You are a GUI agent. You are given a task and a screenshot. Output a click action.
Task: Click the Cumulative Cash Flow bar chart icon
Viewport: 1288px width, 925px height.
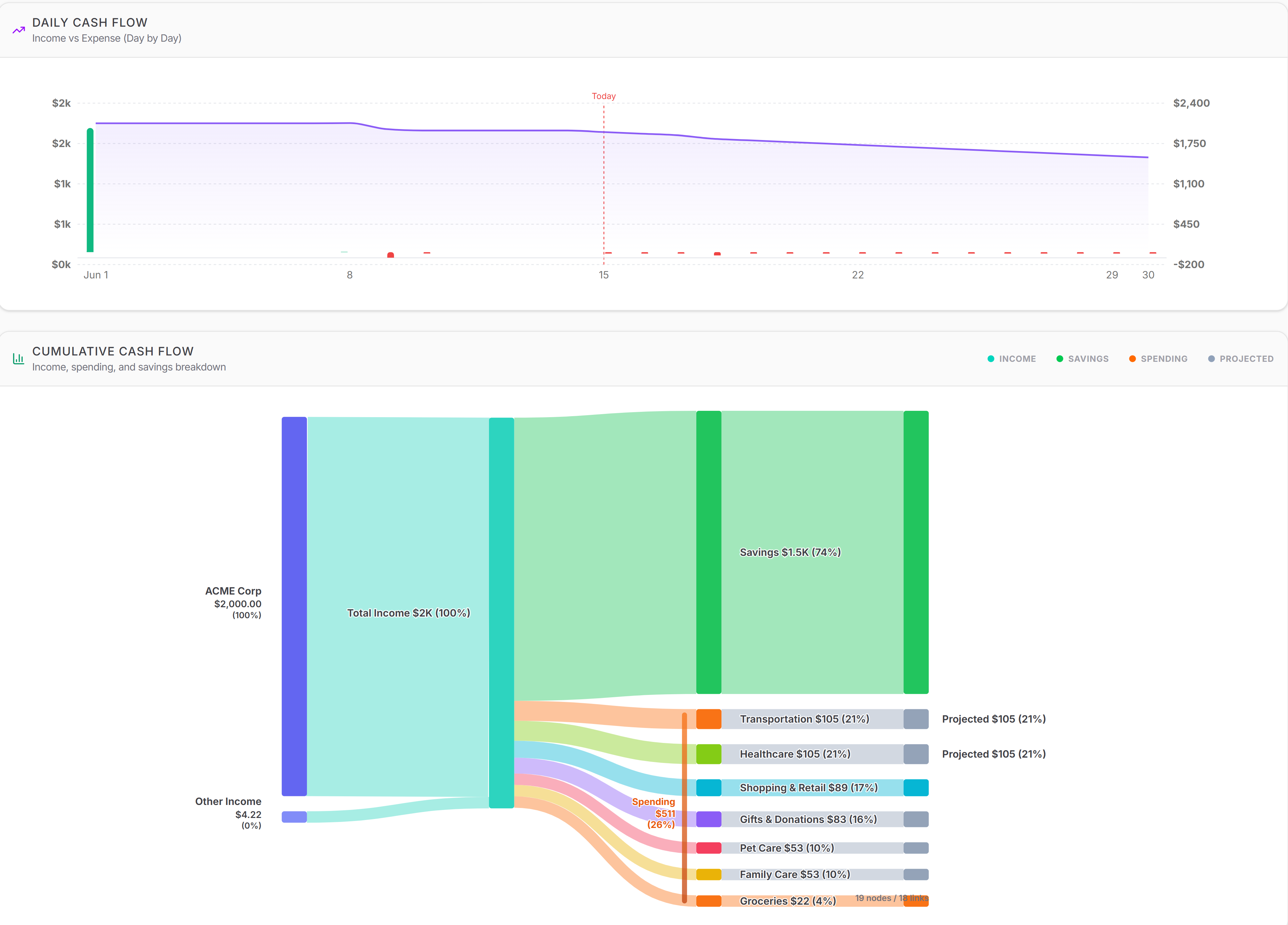[19, 358]
